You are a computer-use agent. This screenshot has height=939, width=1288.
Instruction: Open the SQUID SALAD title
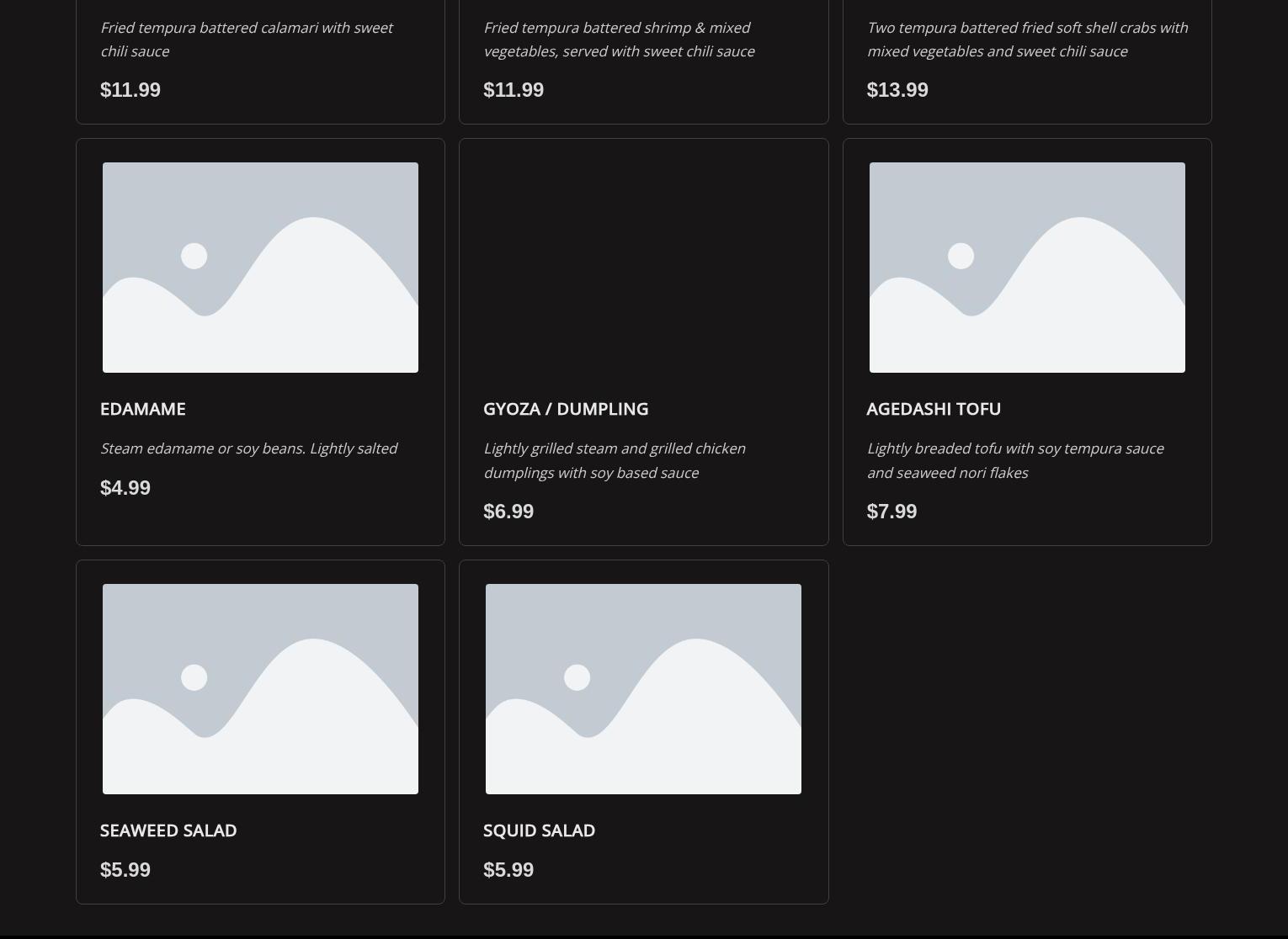point(539,830)
